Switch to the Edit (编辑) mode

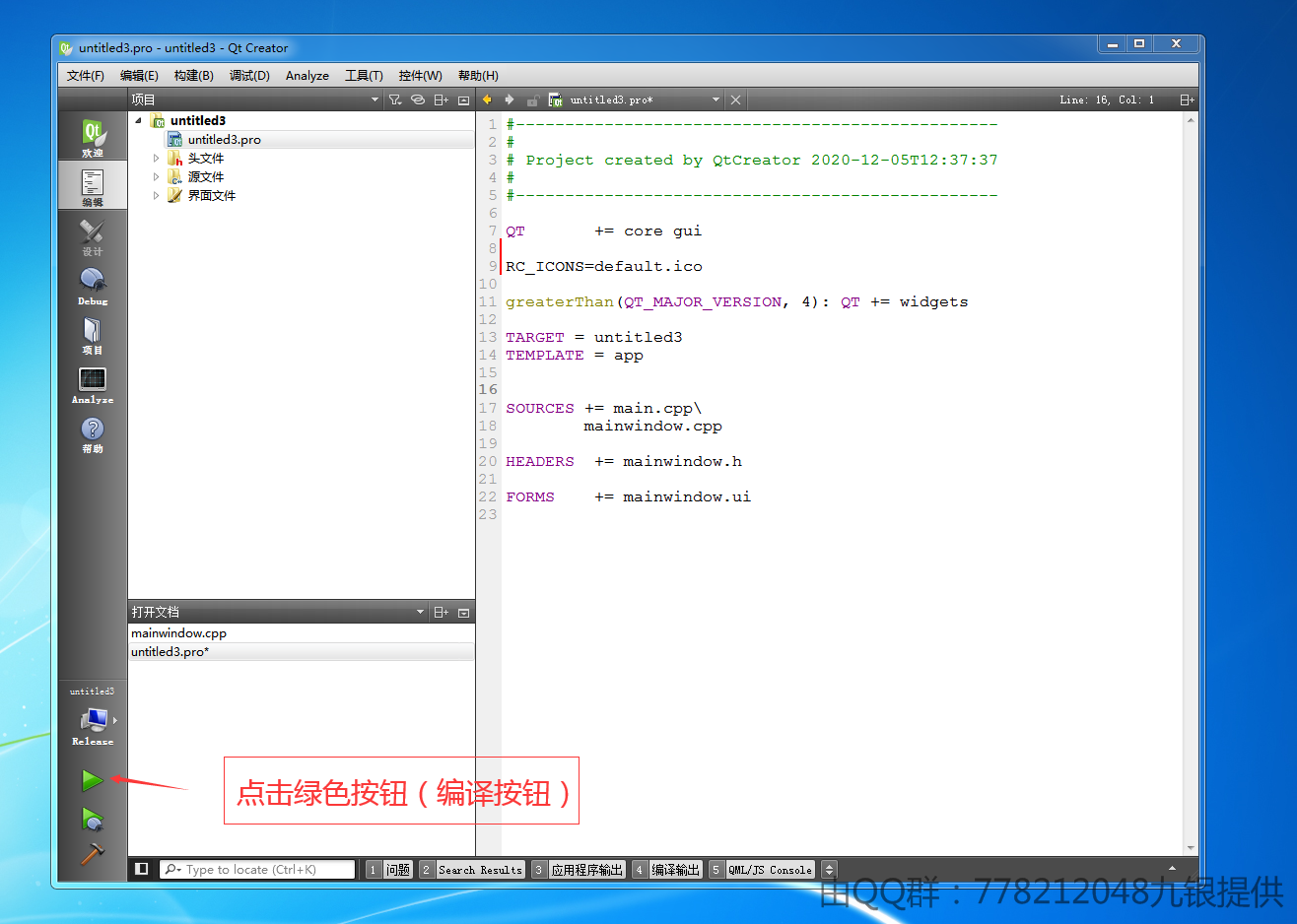93,185
